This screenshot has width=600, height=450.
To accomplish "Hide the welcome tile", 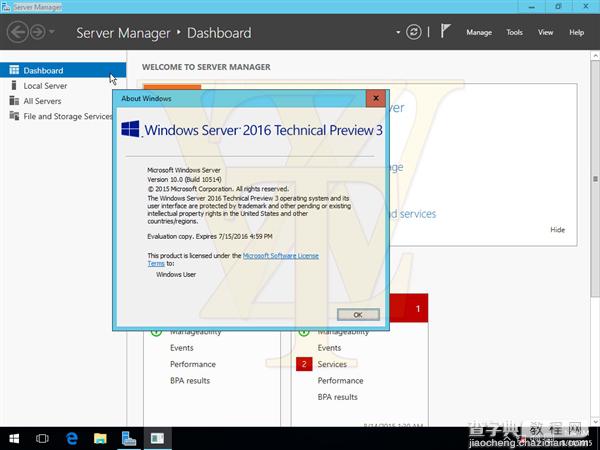I will [558, 230].
